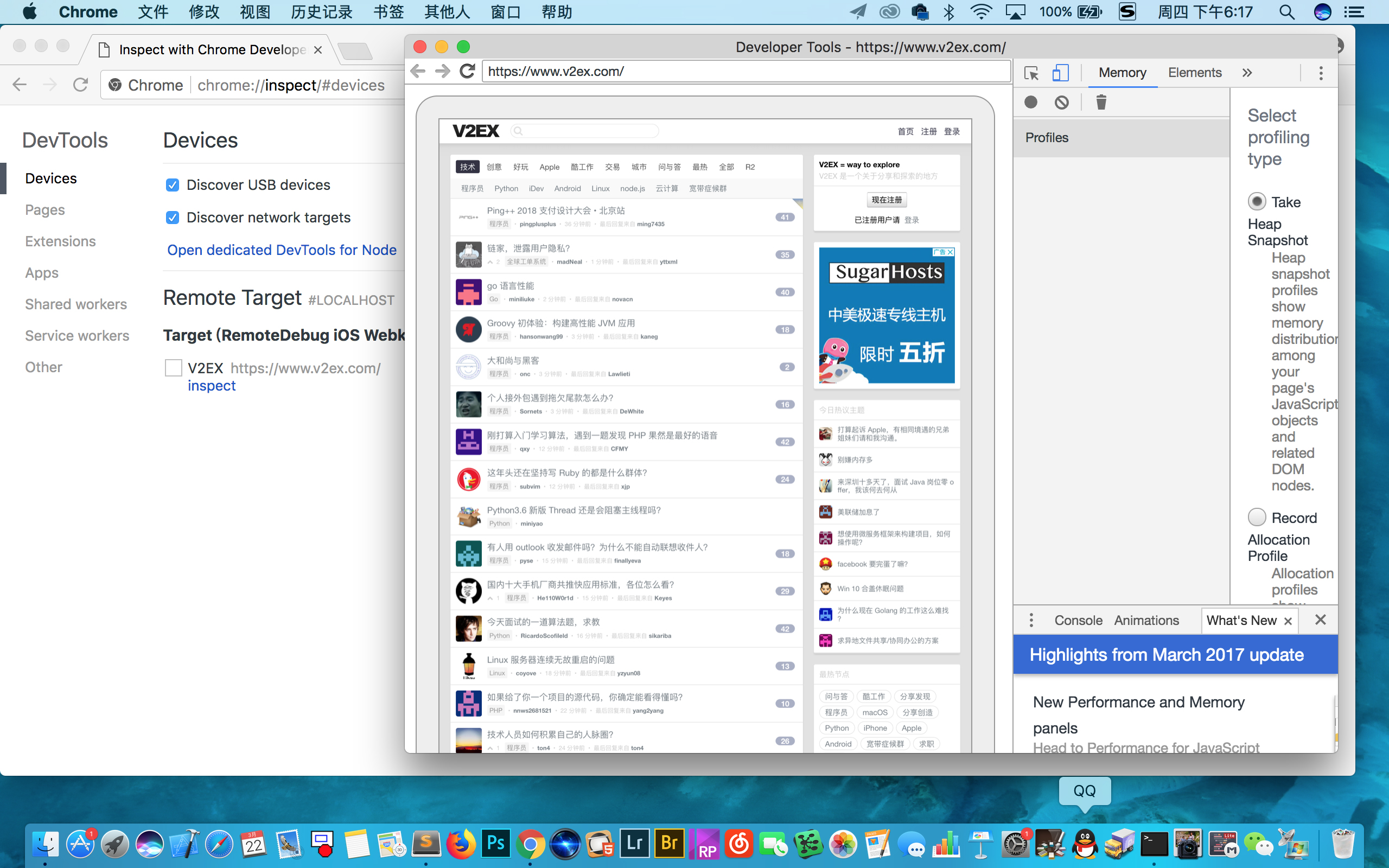Reload the chrome://inspect page
This screenshot has width=1389, height=868.
(80, 85)
